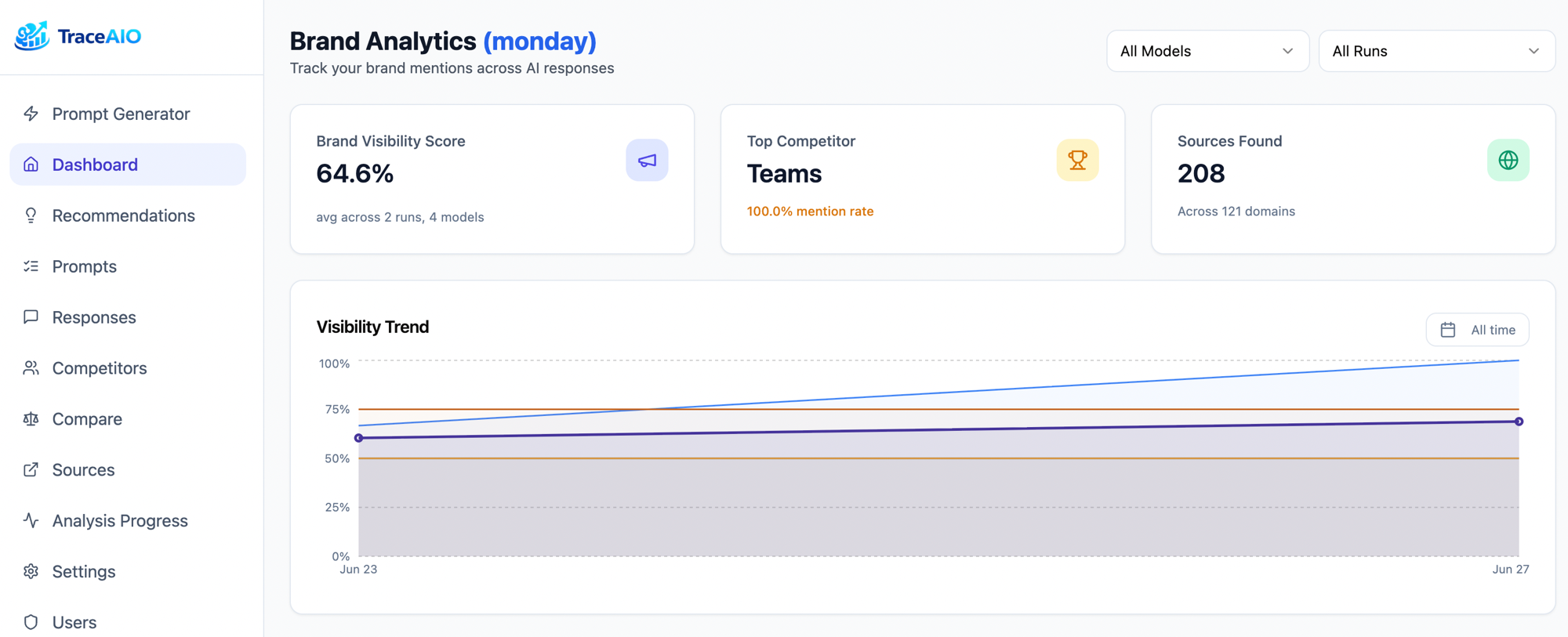1568x637 pixels.
Task: Click avg across 2 runs, 4 models text
Action: click(x=400, y=217)
